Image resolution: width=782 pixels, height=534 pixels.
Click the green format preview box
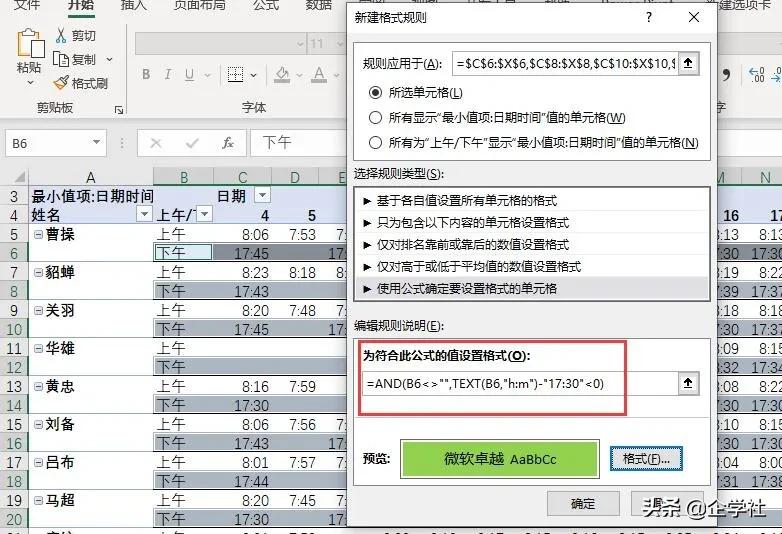(500, 459)
